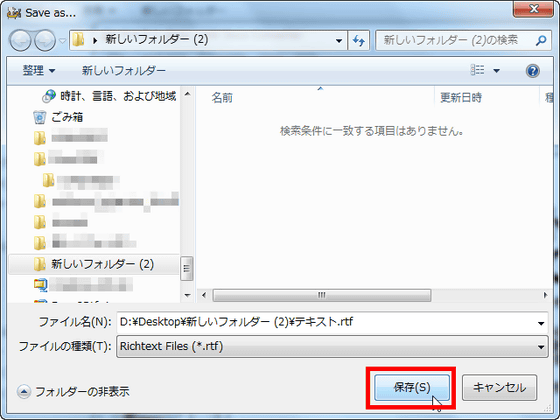Close the Save as dialog

[533, 9]
